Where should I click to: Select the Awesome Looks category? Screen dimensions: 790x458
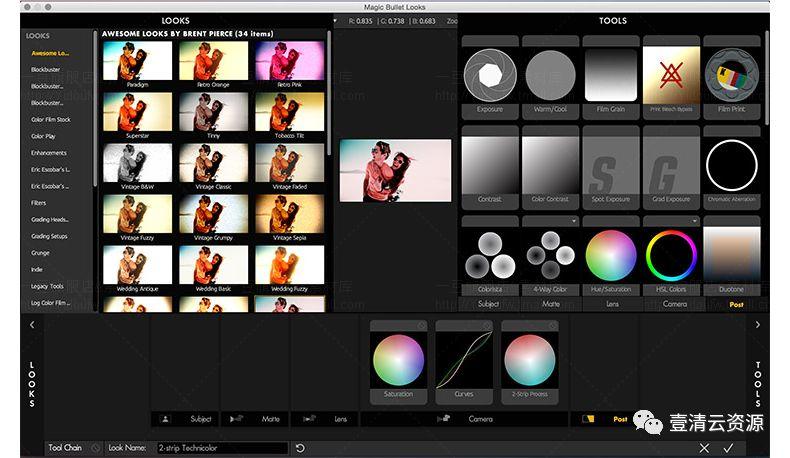click(x=50, y=53)
